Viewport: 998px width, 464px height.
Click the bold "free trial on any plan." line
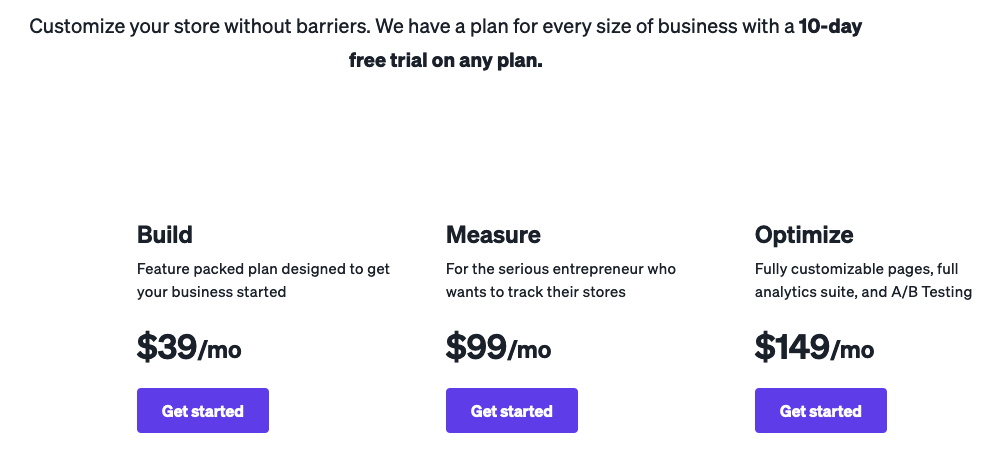[445, 61]
